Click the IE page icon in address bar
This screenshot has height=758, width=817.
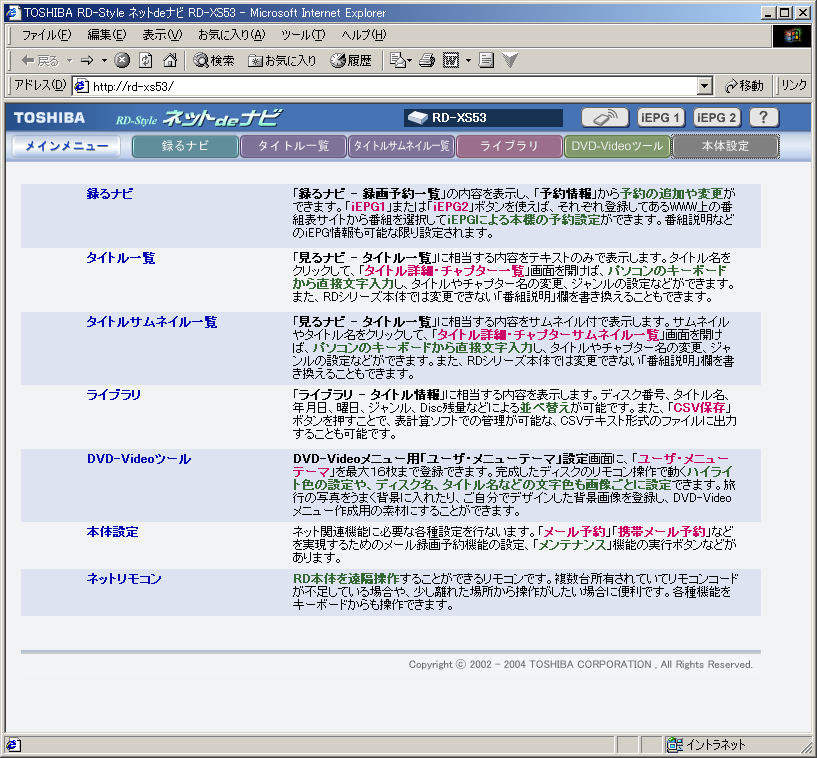click(x=81, y=86)
